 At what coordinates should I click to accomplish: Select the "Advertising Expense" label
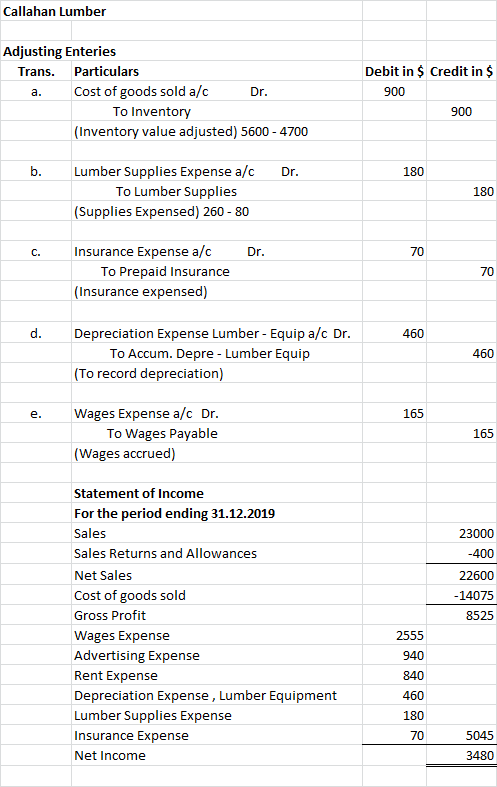click(137, 656)
